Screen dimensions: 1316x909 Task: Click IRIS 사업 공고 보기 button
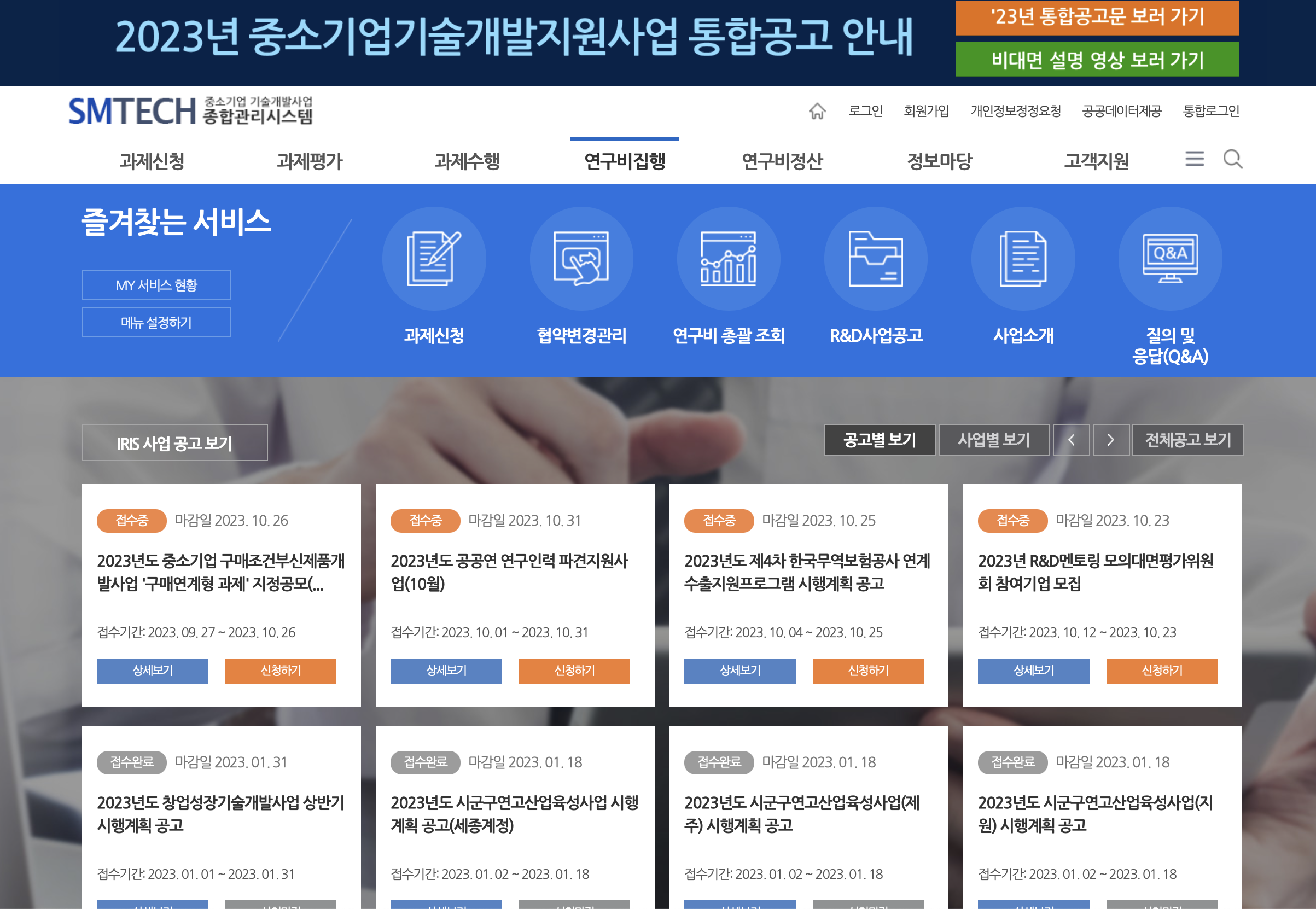tap(174, 442)
